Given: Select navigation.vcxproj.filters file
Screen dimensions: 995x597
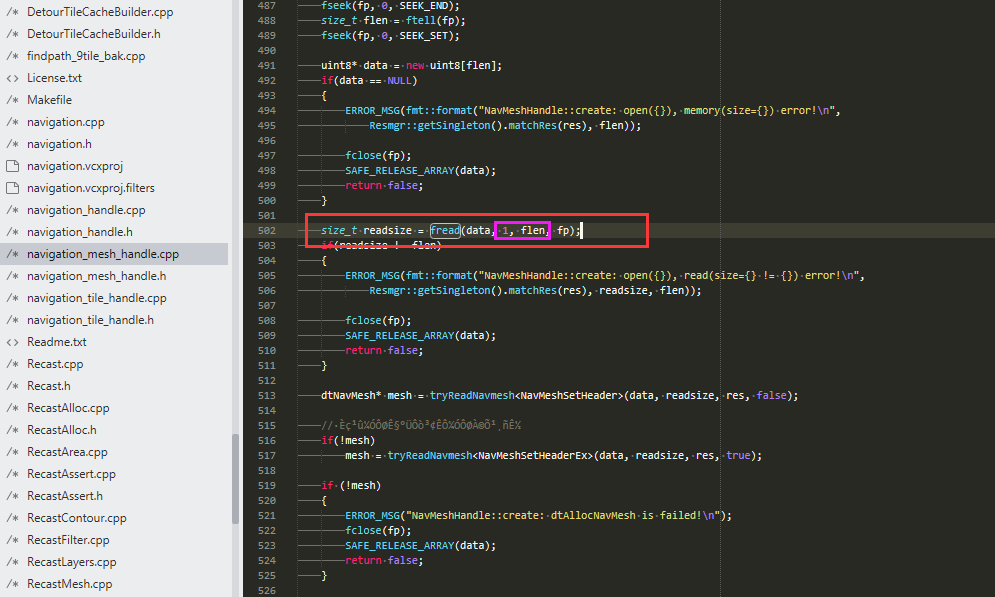Looking at the screenshot, I should 91,188.
